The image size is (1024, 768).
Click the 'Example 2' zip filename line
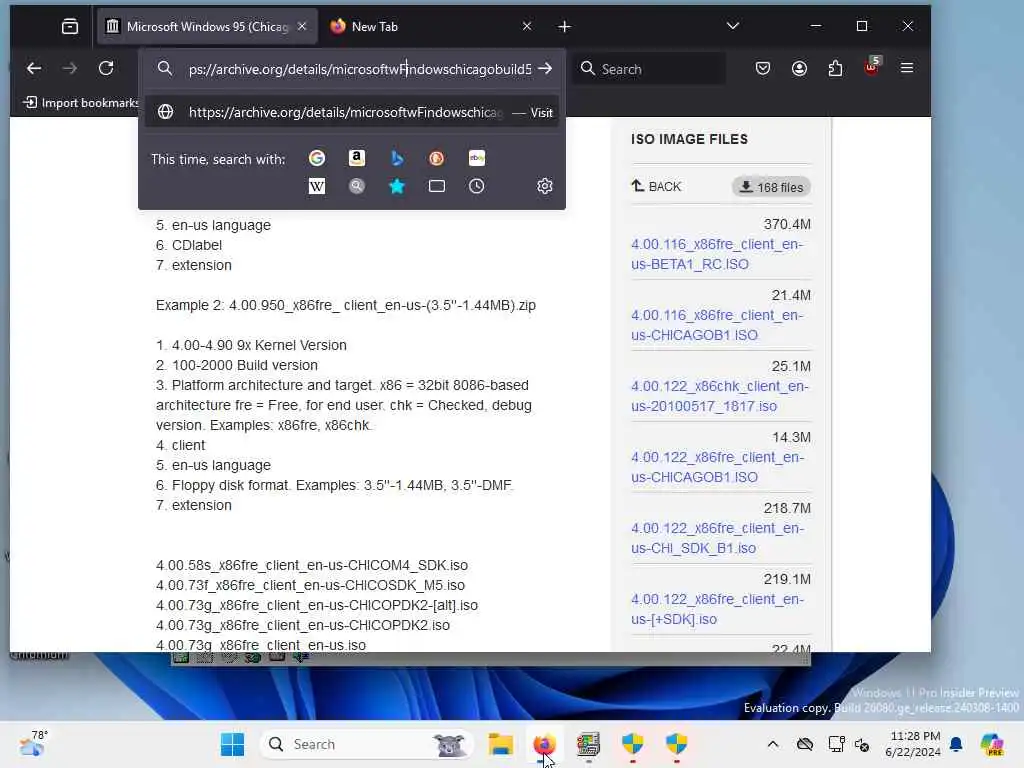(x=345, y=305)
